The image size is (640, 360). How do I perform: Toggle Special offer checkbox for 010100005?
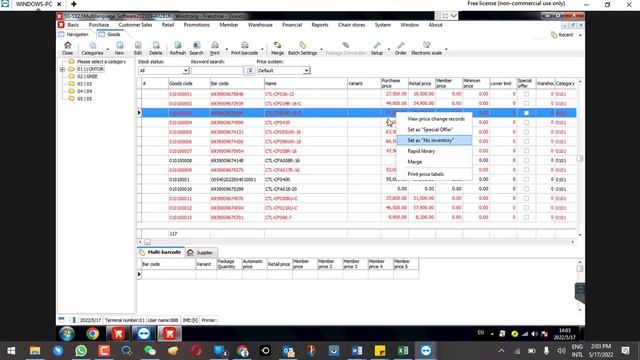[526, 132]
